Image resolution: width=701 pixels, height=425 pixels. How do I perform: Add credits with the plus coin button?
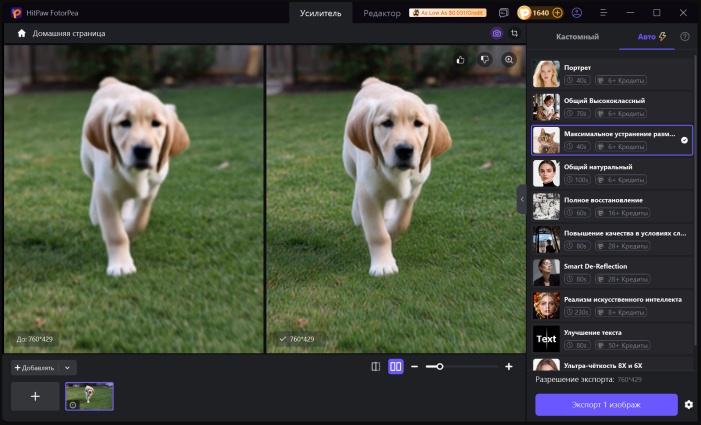point(557,13)
